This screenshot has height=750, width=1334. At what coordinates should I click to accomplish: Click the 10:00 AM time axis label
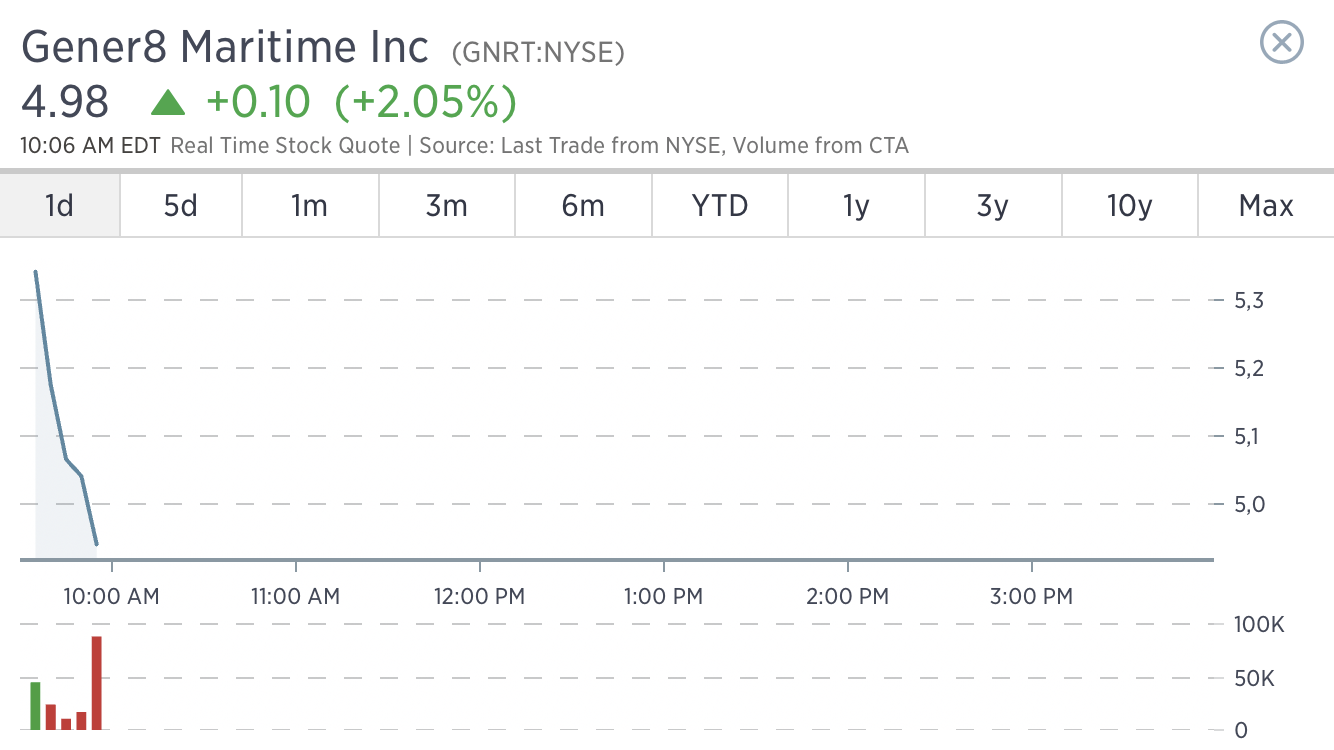tap(111, 597)
